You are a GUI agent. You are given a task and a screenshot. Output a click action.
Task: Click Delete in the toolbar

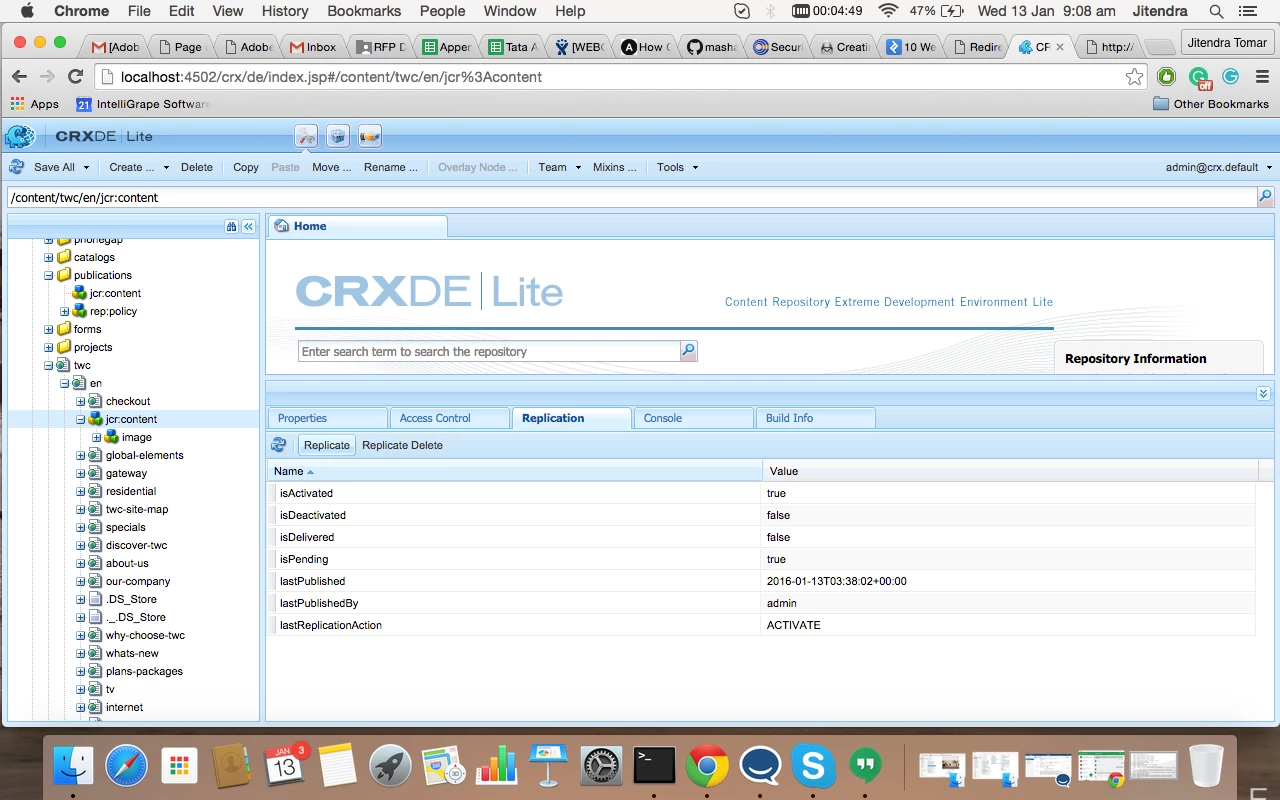pyautogui.click(x=197, y=167)
